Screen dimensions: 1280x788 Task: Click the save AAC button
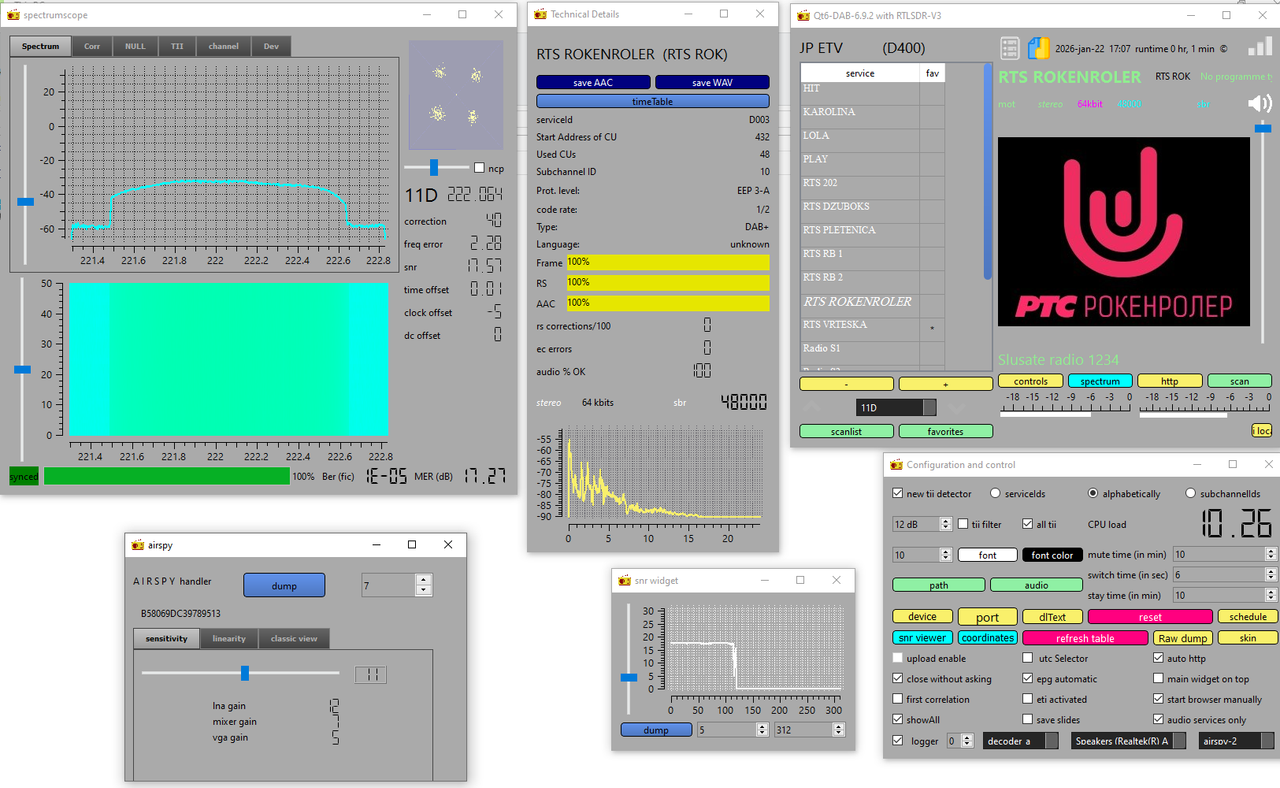click(x=593, y=82)
